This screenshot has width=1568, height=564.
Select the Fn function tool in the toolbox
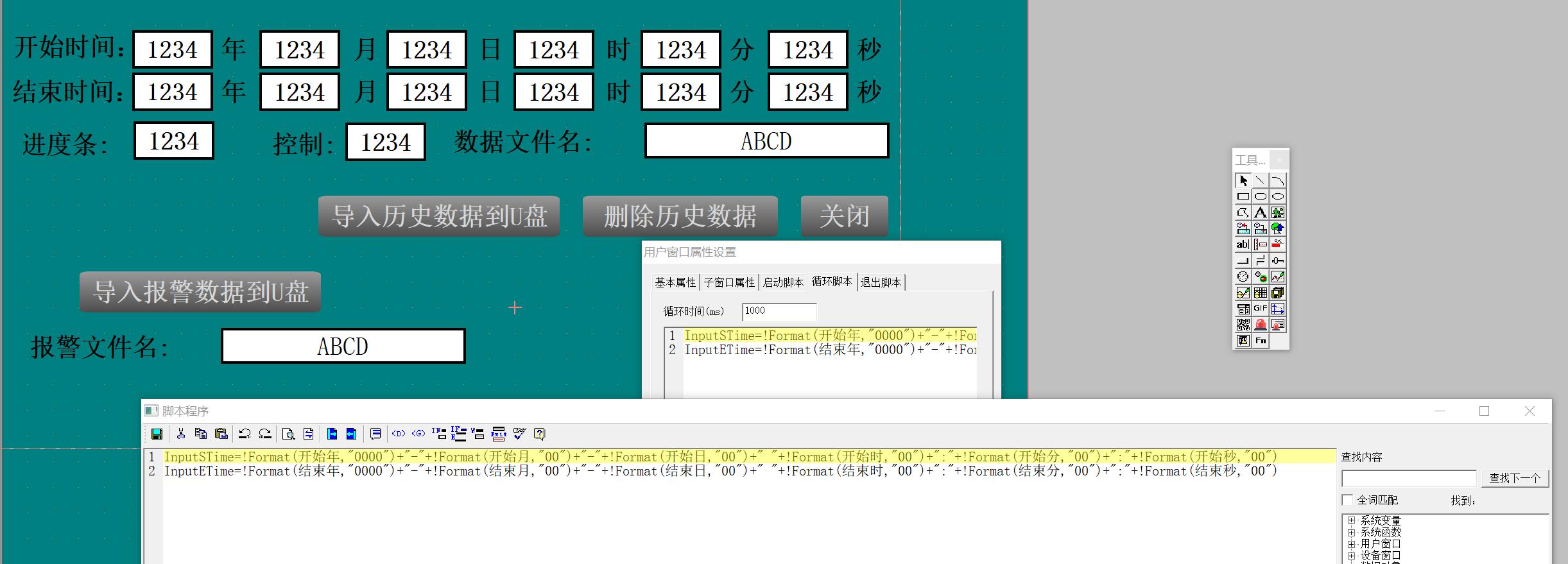pyautogui.click(x=1261, y=341)
